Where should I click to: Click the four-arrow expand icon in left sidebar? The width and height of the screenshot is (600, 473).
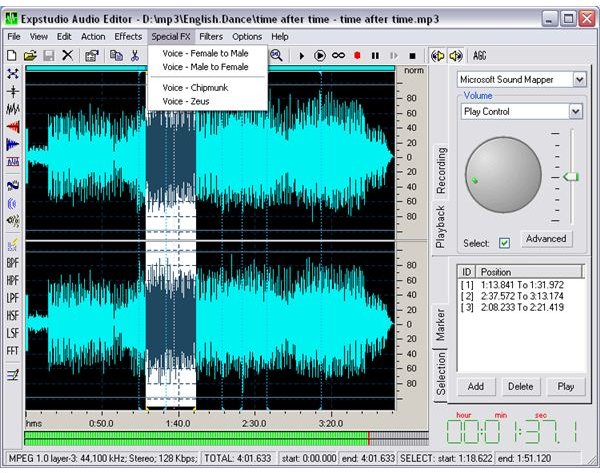coord(13,73)
